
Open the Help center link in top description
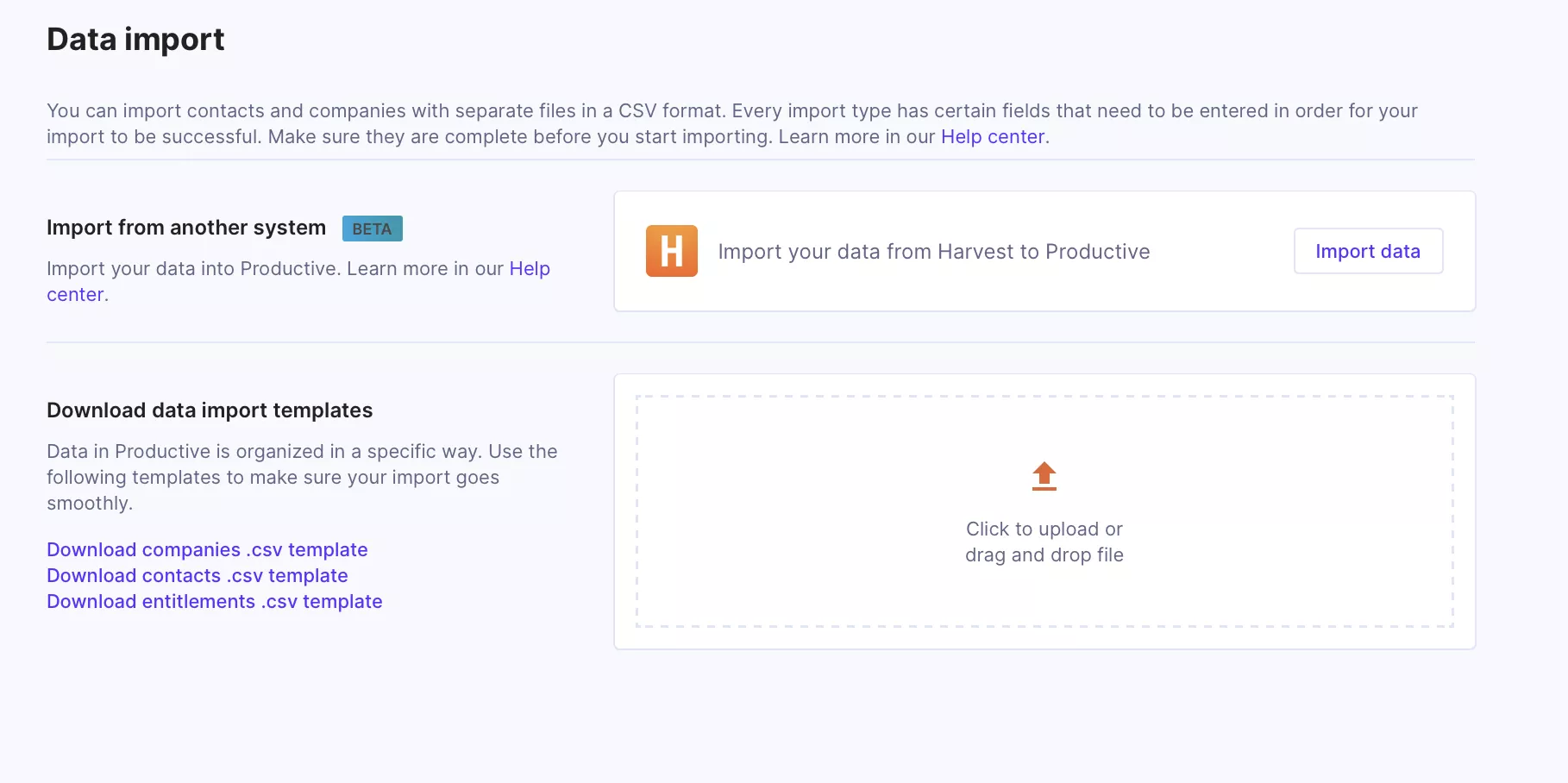[993, 136]
